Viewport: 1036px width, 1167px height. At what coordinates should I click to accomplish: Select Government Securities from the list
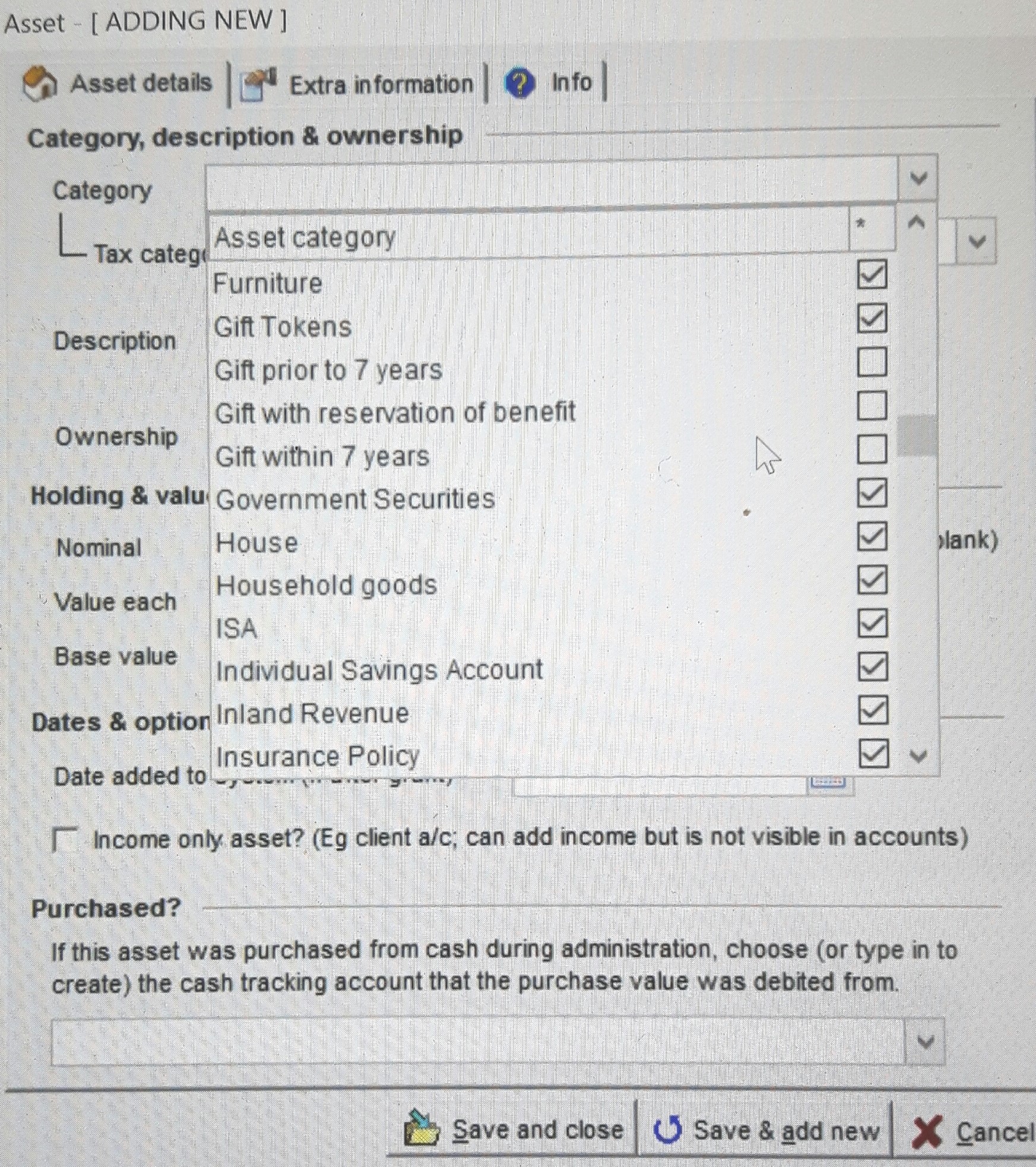[355, 499]
